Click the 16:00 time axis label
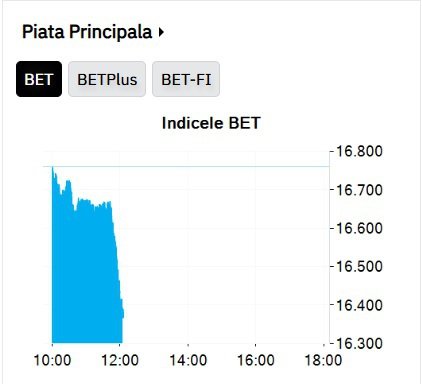Viewport: 422px width, 384px height. click(x=256, y=360)
